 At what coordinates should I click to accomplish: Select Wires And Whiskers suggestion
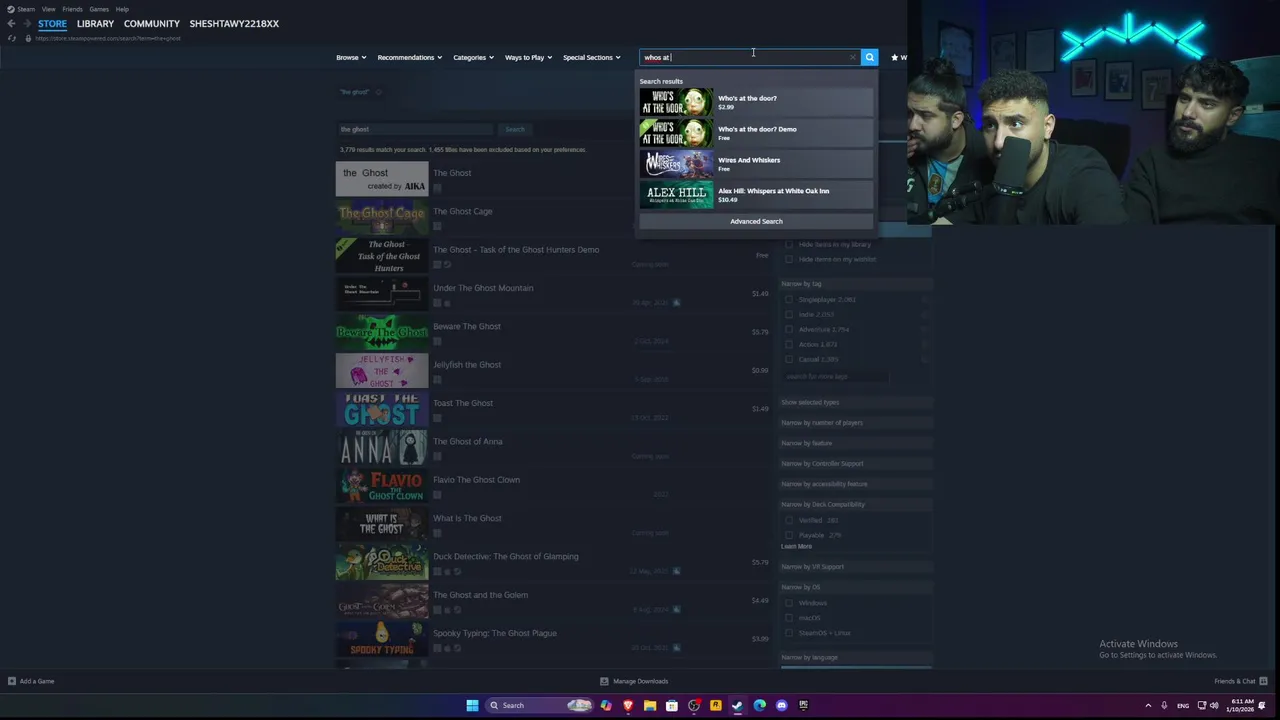coord(756,164)
